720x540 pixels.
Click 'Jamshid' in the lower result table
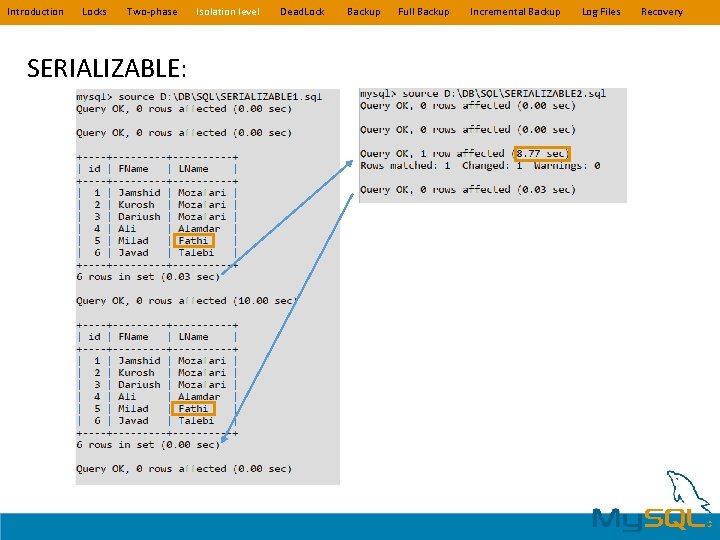pyautogui.click(x=139, y=361)
